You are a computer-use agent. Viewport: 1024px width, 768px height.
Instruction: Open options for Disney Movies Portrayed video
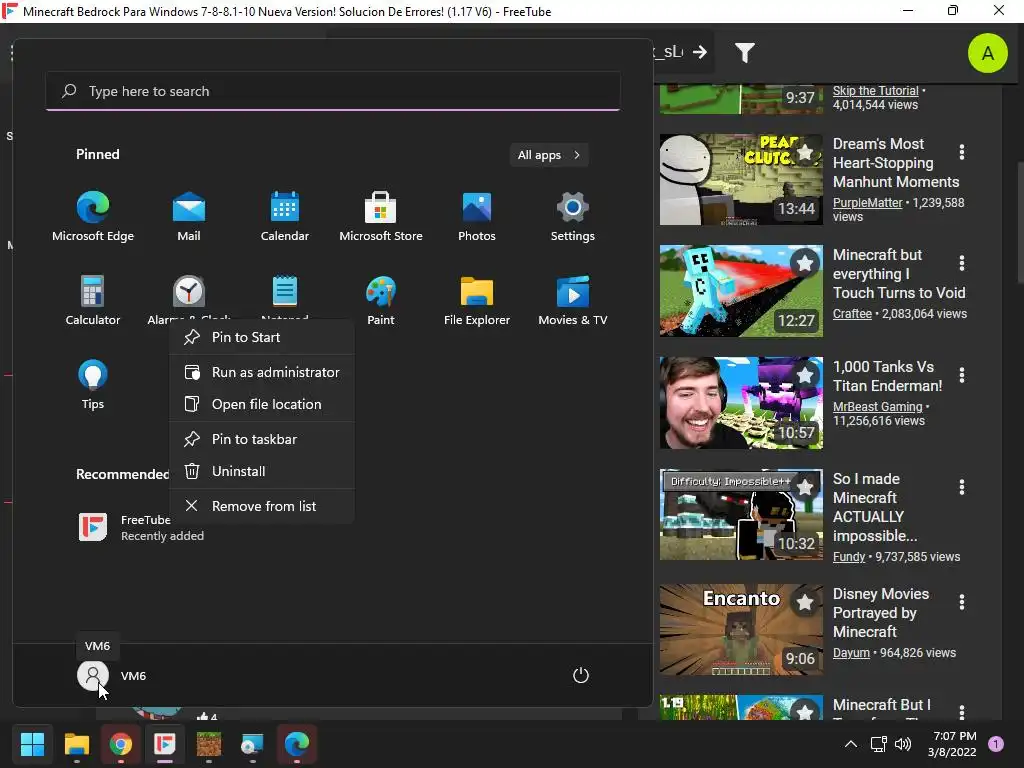pyautogui.click(x=961, y=602)
